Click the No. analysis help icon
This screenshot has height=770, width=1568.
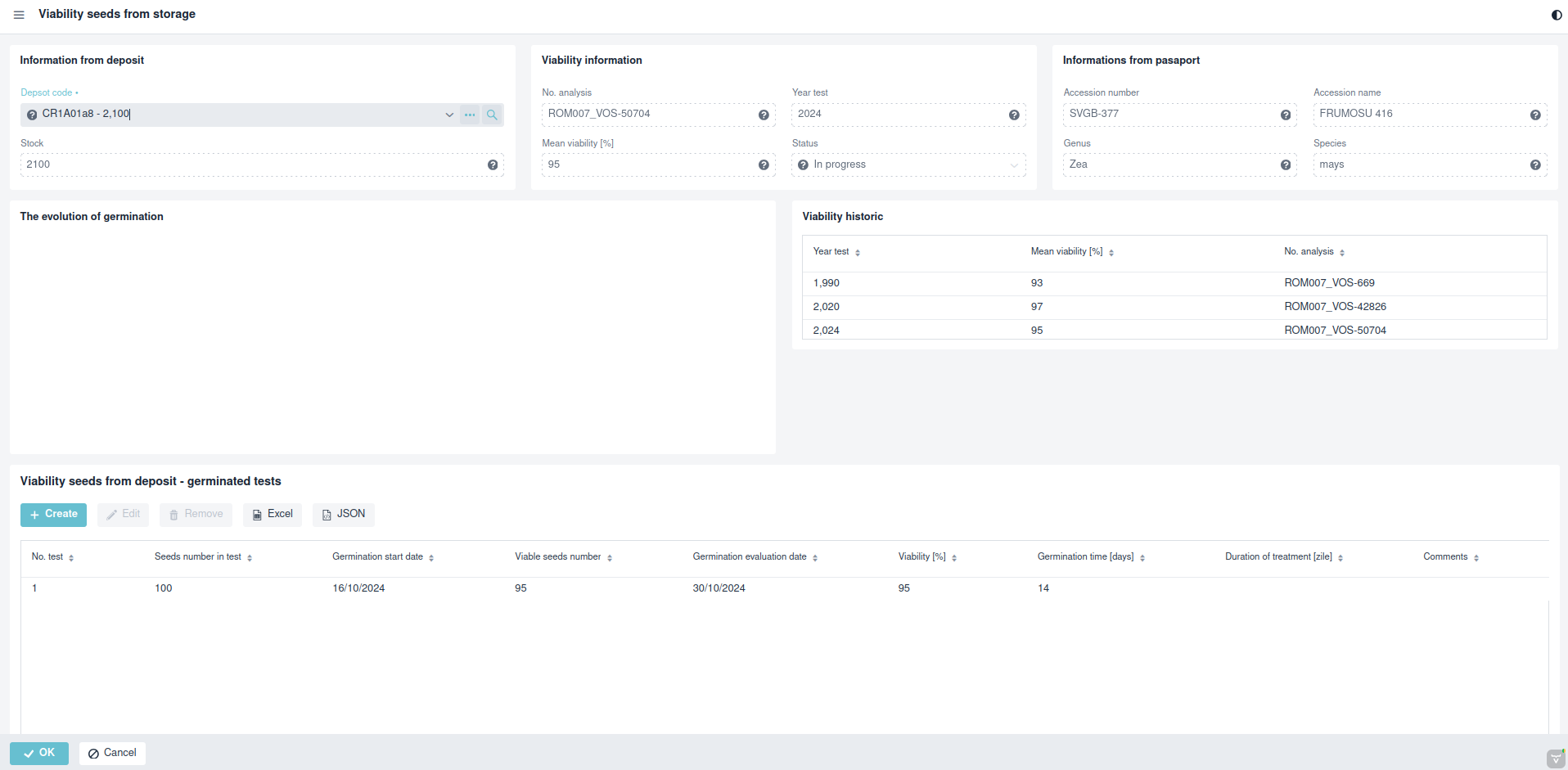click(764, 115)
